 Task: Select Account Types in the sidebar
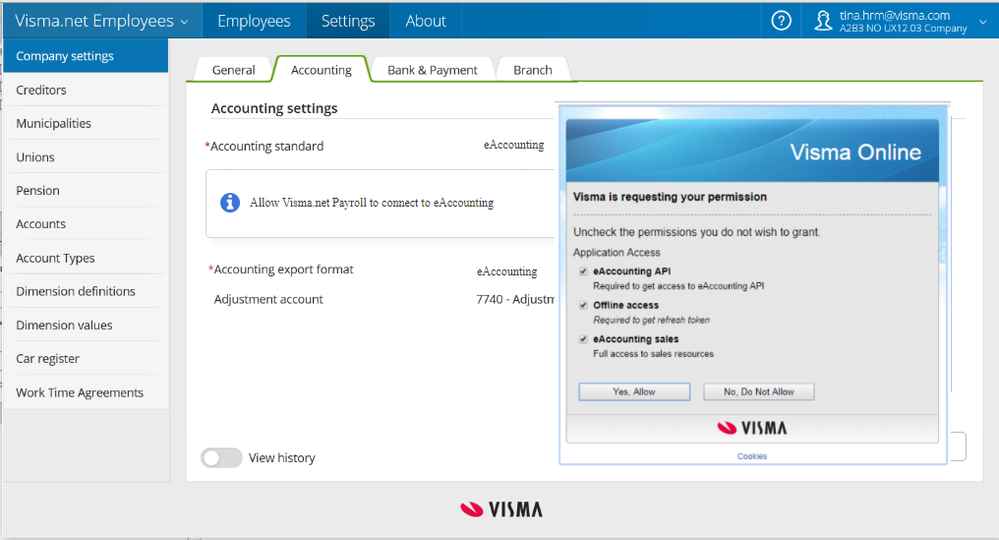(86, 258)
